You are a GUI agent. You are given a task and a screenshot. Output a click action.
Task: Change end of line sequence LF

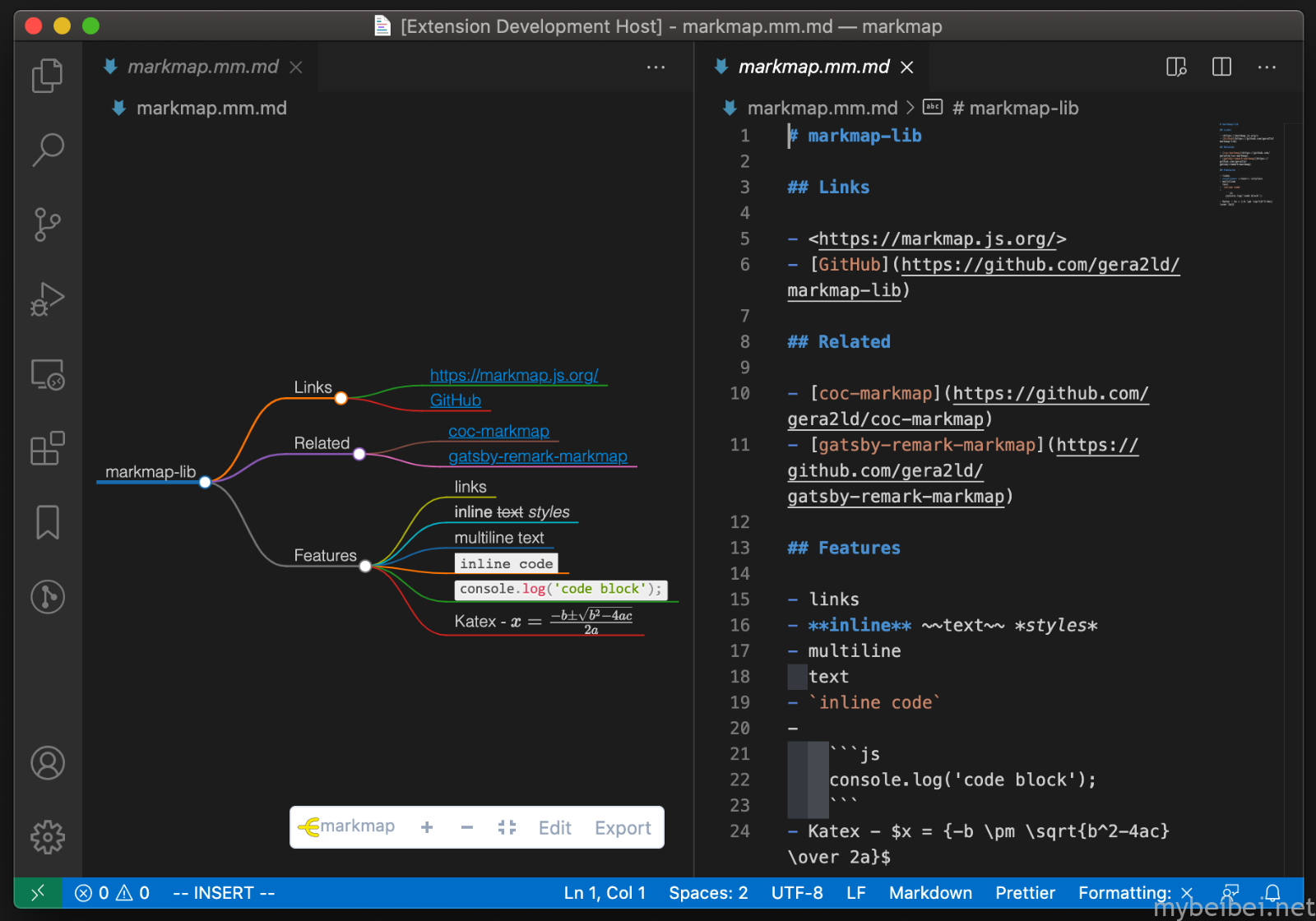856,893
